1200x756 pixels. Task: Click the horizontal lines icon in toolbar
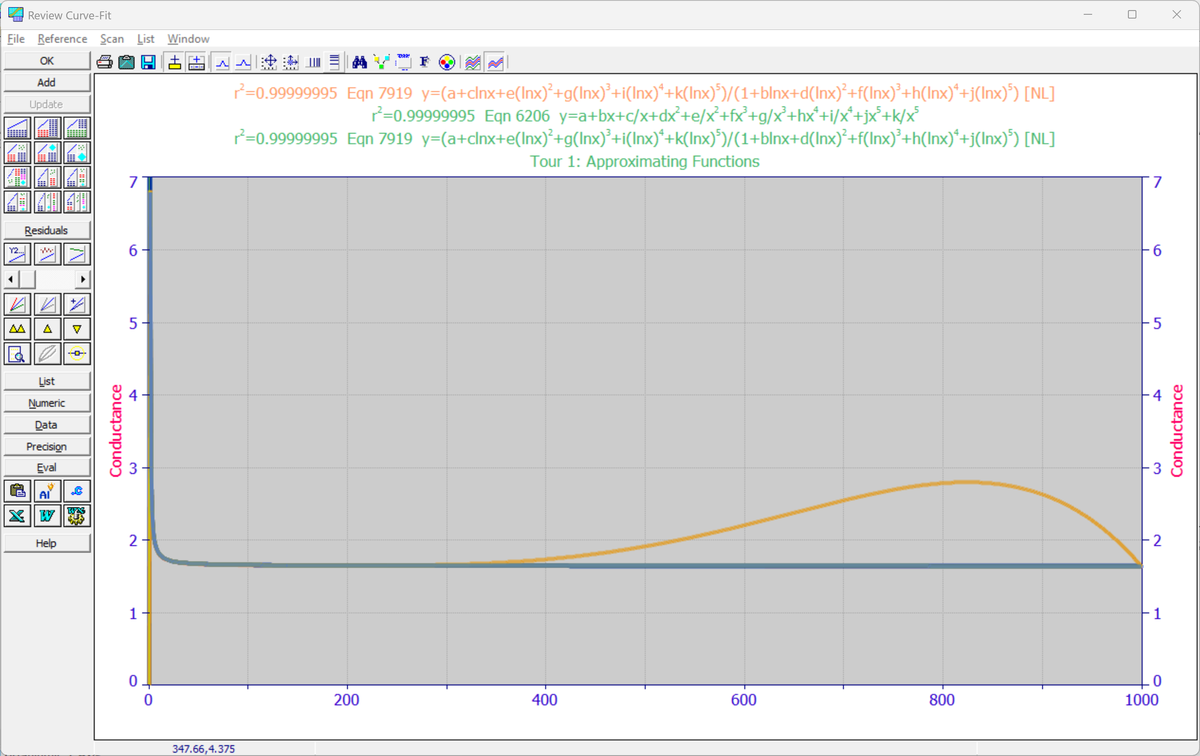(x=334, y=62)
